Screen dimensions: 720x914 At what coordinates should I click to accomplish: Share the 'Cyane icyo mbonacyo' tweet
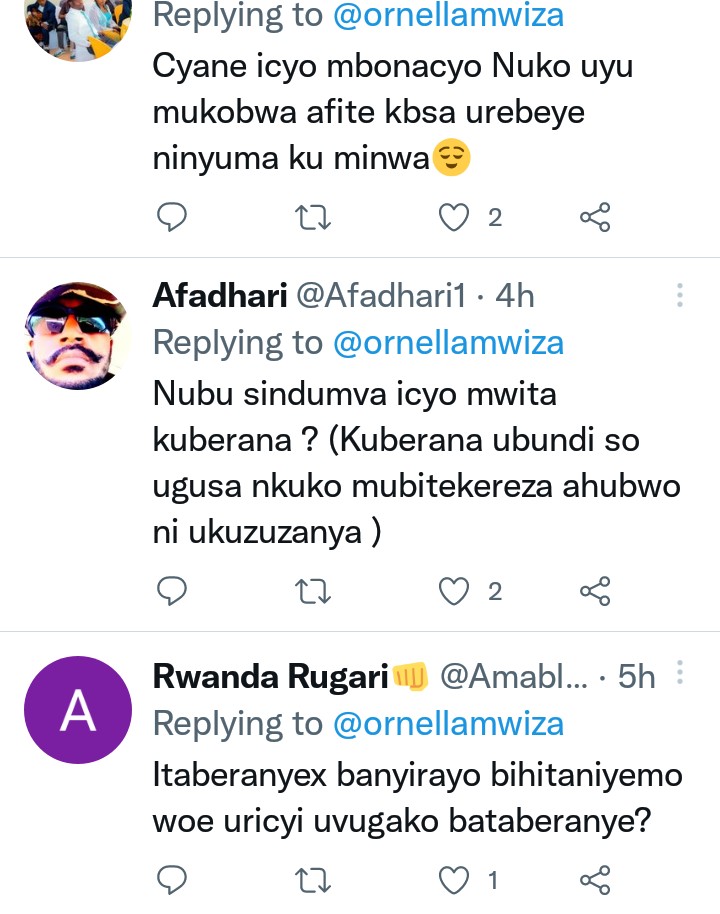[595, 216]
